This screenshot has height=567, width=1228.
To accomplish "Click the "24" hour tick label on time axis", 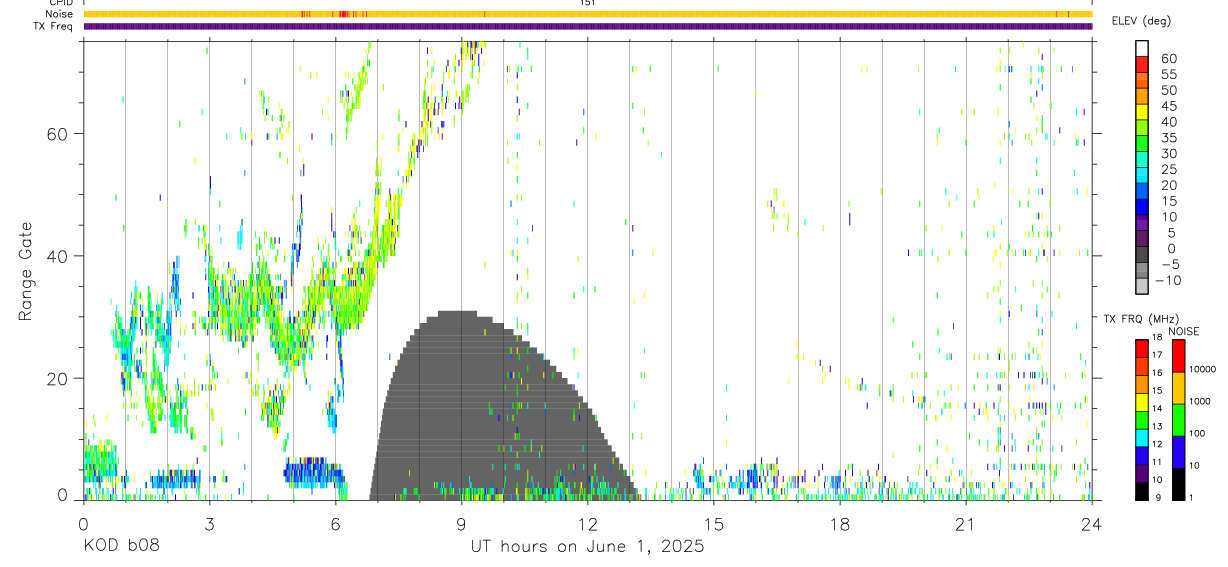I will (x=1091, y=524).
